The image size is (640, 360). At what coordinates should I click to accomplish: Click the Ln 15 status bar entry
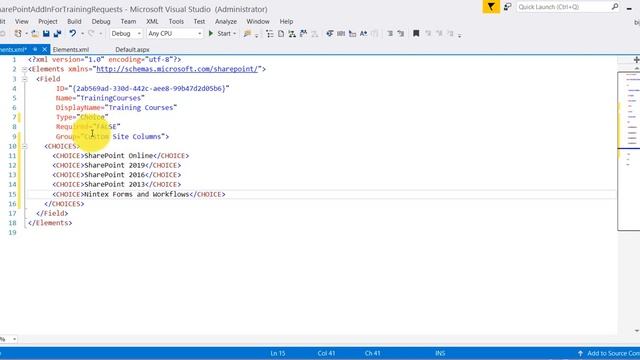pyautogui.click(x=278, y=353)
